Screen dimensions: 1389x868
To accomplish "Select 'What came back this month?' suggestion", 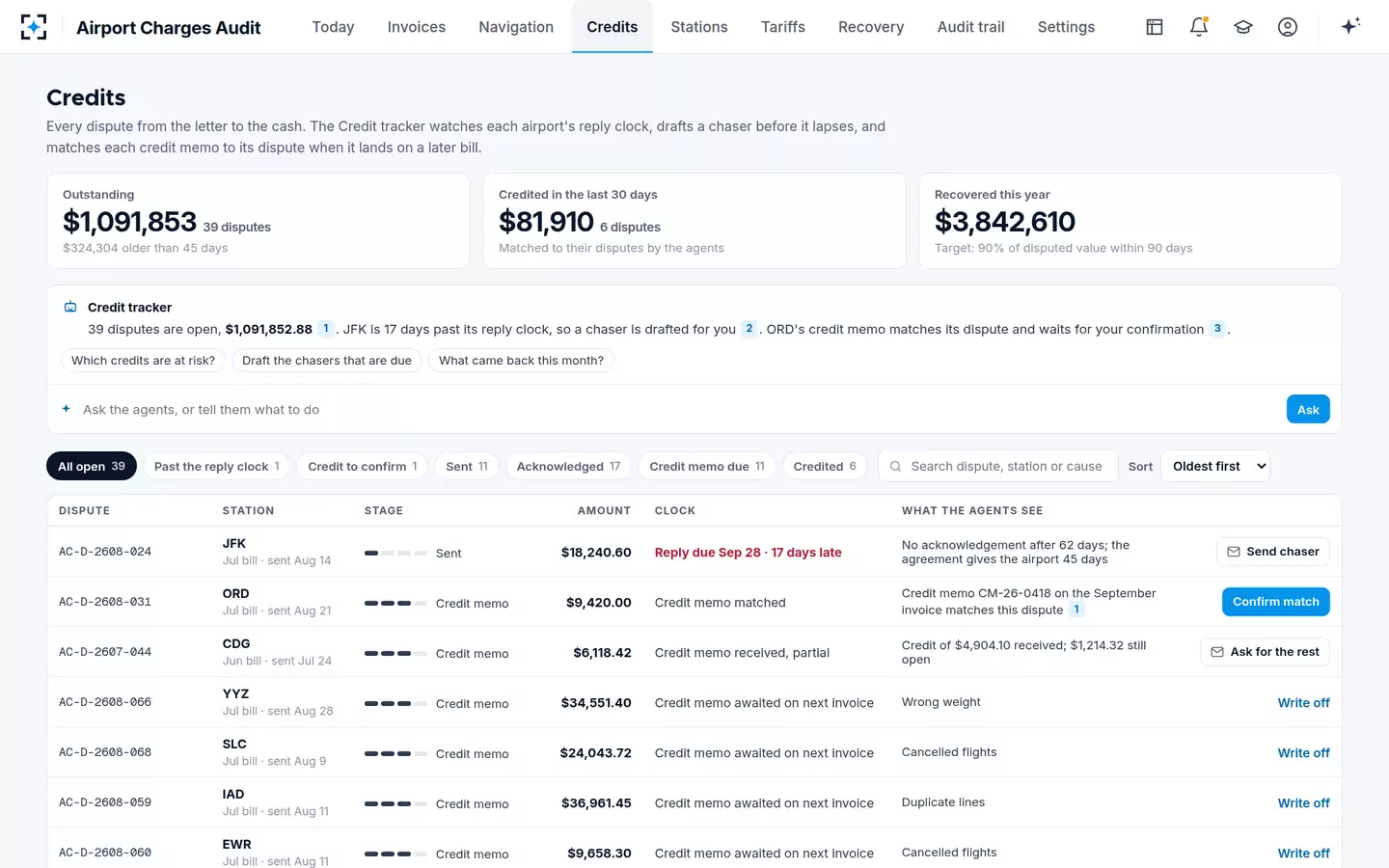I will tap(521, 361).
